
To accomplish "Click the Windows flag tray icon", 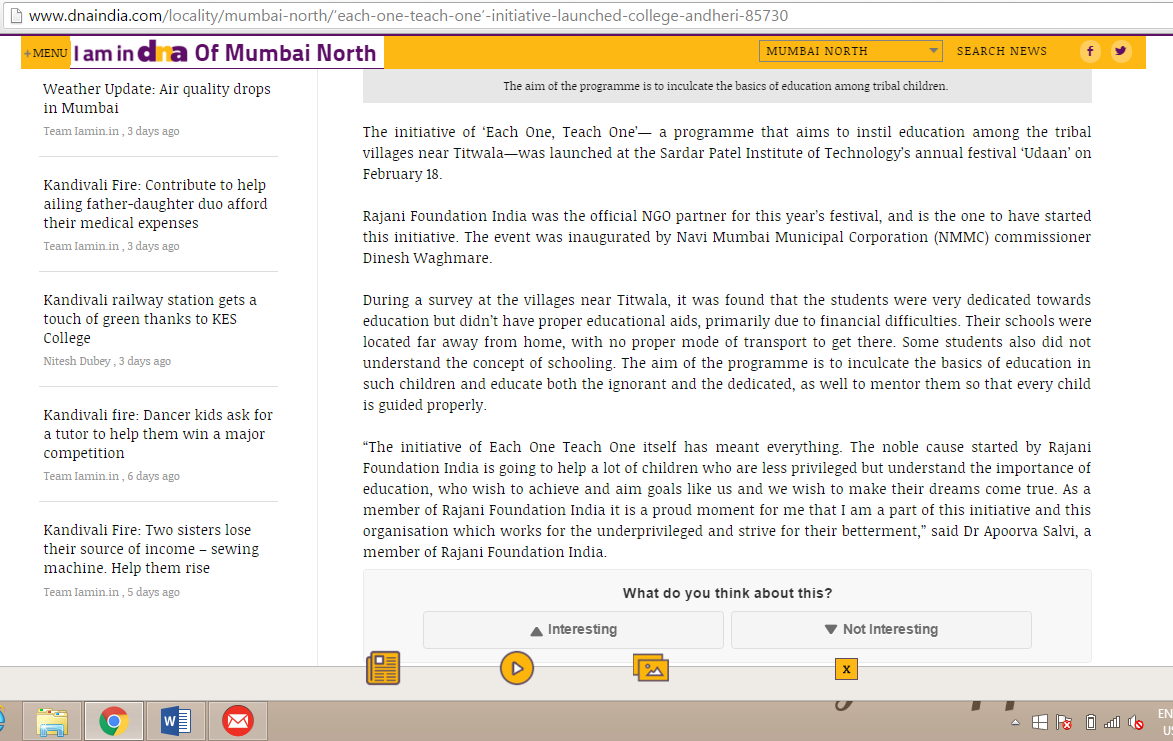I will tap(1040, 722).
